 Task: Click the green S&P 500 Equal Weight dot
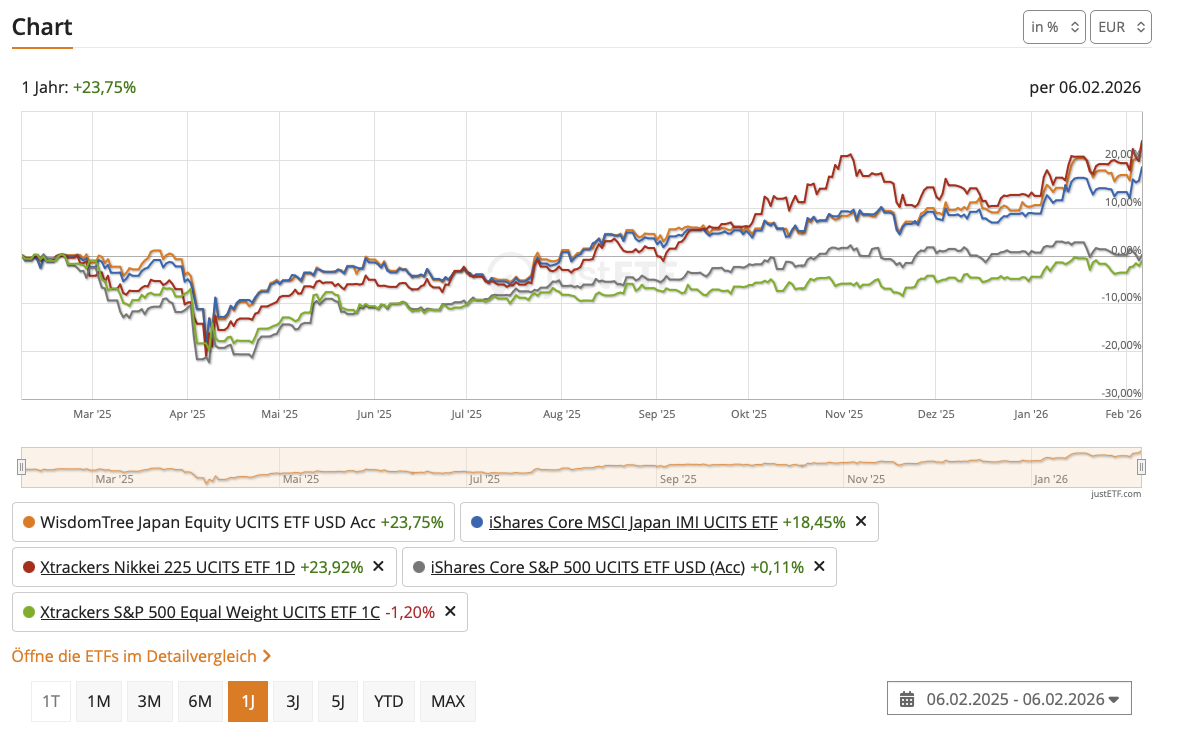(29, 612)
